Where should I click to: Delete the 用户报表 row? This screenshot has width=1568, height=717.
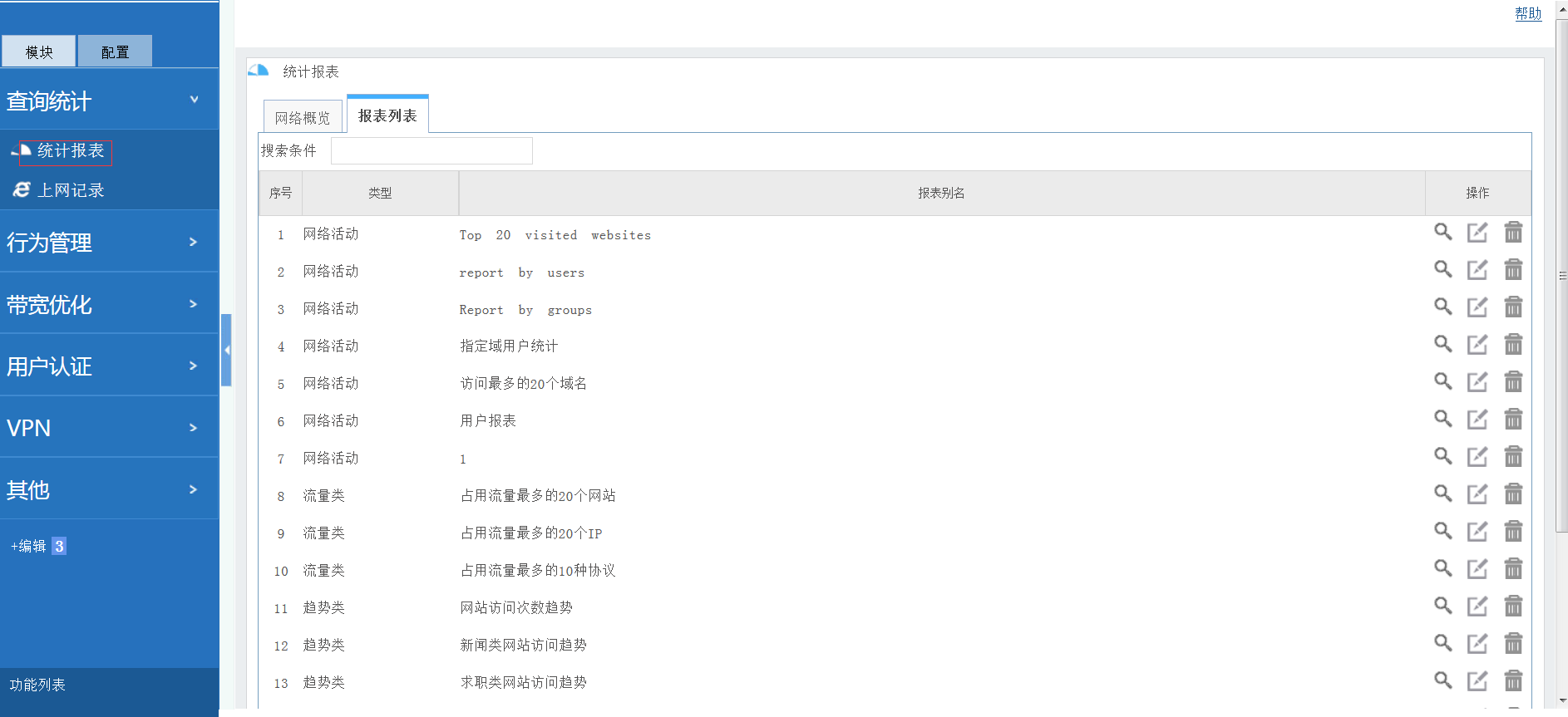coord(1513,420)
